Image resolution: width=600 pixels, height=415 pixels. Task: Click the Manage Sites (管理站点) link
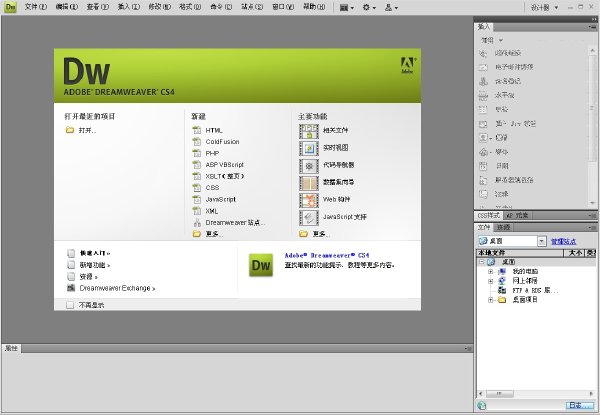[x=563, y=241]
